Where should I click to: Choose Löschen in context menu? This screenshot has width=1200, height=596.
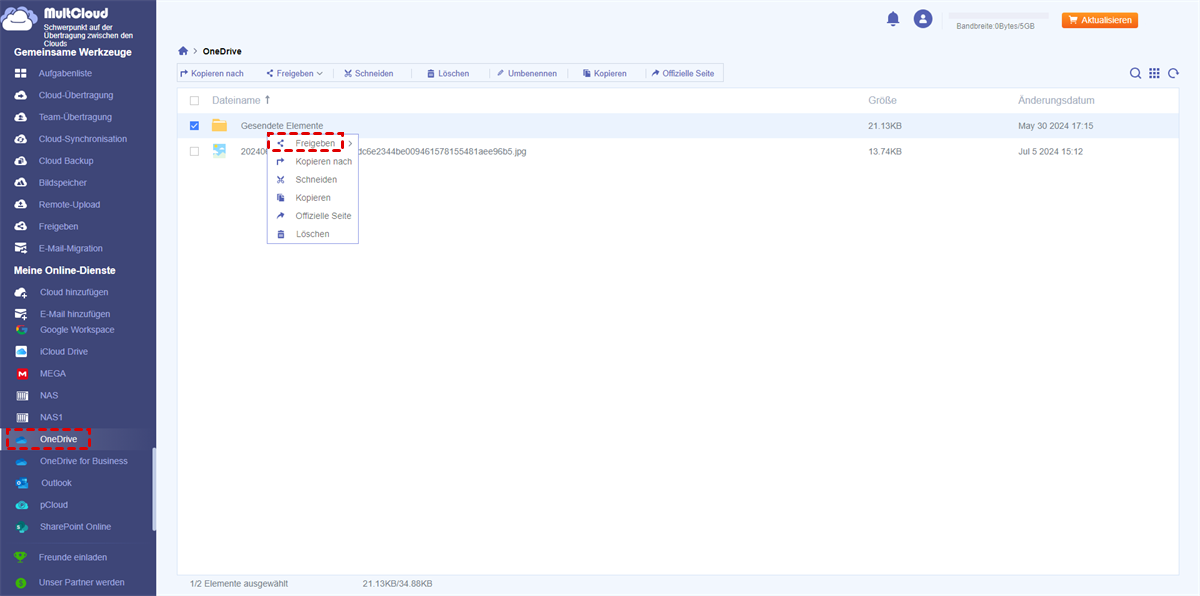(x=313, y=234)
